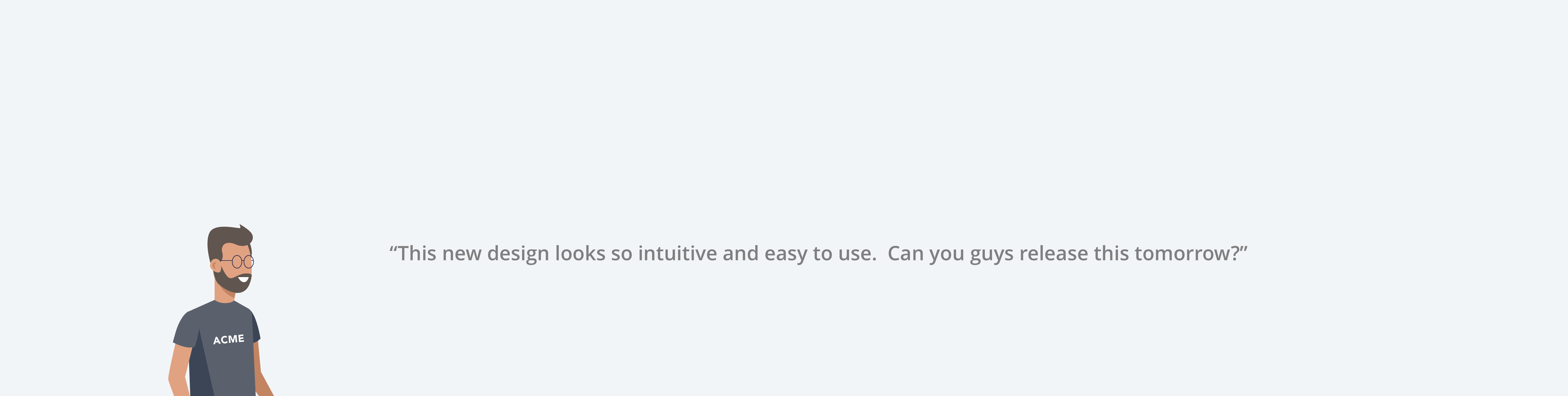The image size is (1568, 396).
Task: Click the man's bare forearm beside the shirt
Action: coord(179,372)
